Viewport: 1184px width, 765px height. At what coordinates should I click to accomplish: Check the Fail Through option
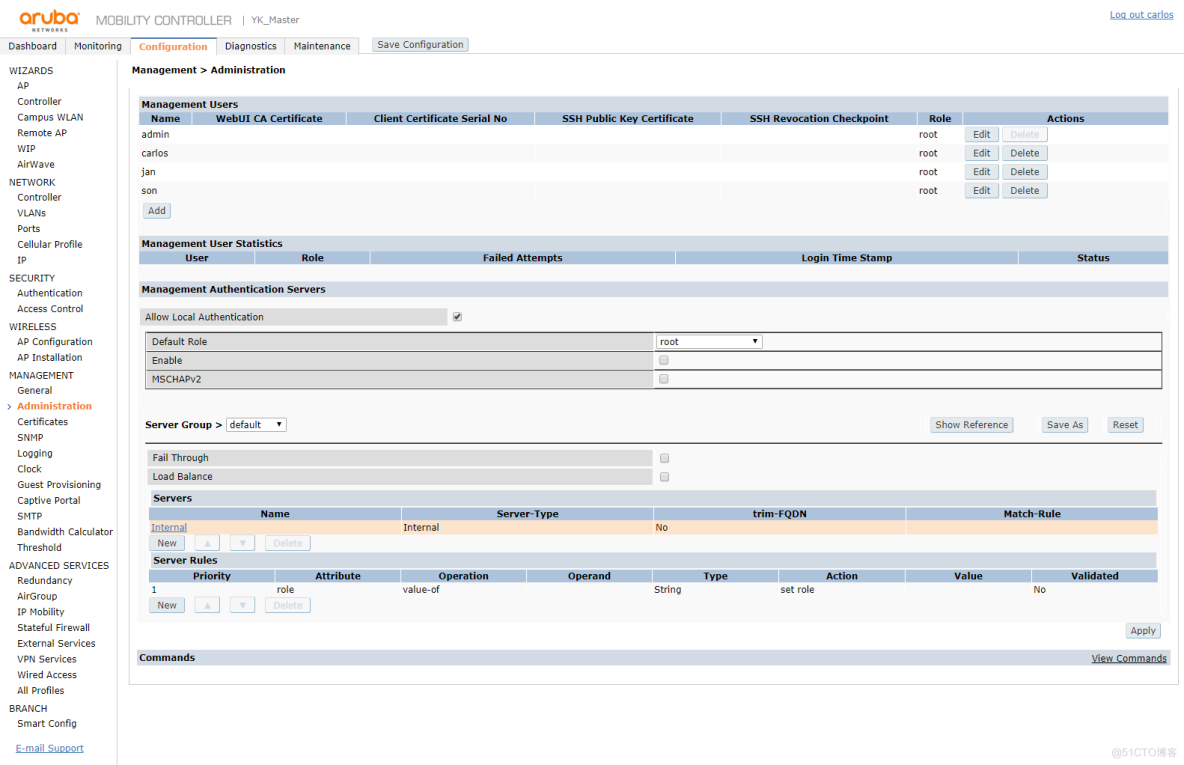[x=664, y=458]
